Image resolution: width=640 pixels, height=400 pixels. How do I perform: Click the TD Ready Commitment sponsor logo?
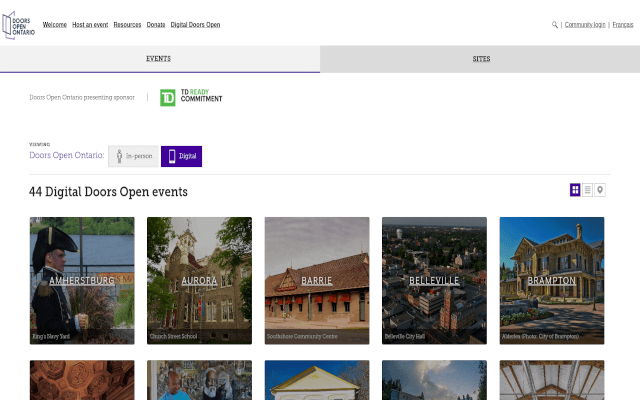click(x=191, y=97)
